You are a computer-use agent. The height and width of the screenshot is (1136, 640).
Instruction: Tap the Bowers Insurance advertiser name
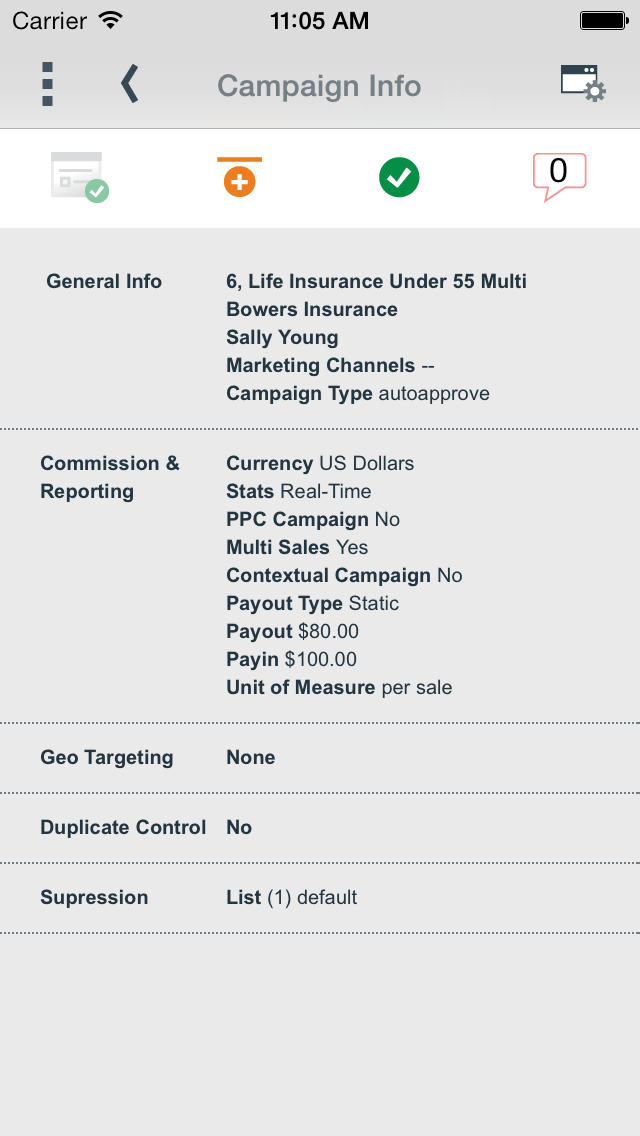coord(312,310)
